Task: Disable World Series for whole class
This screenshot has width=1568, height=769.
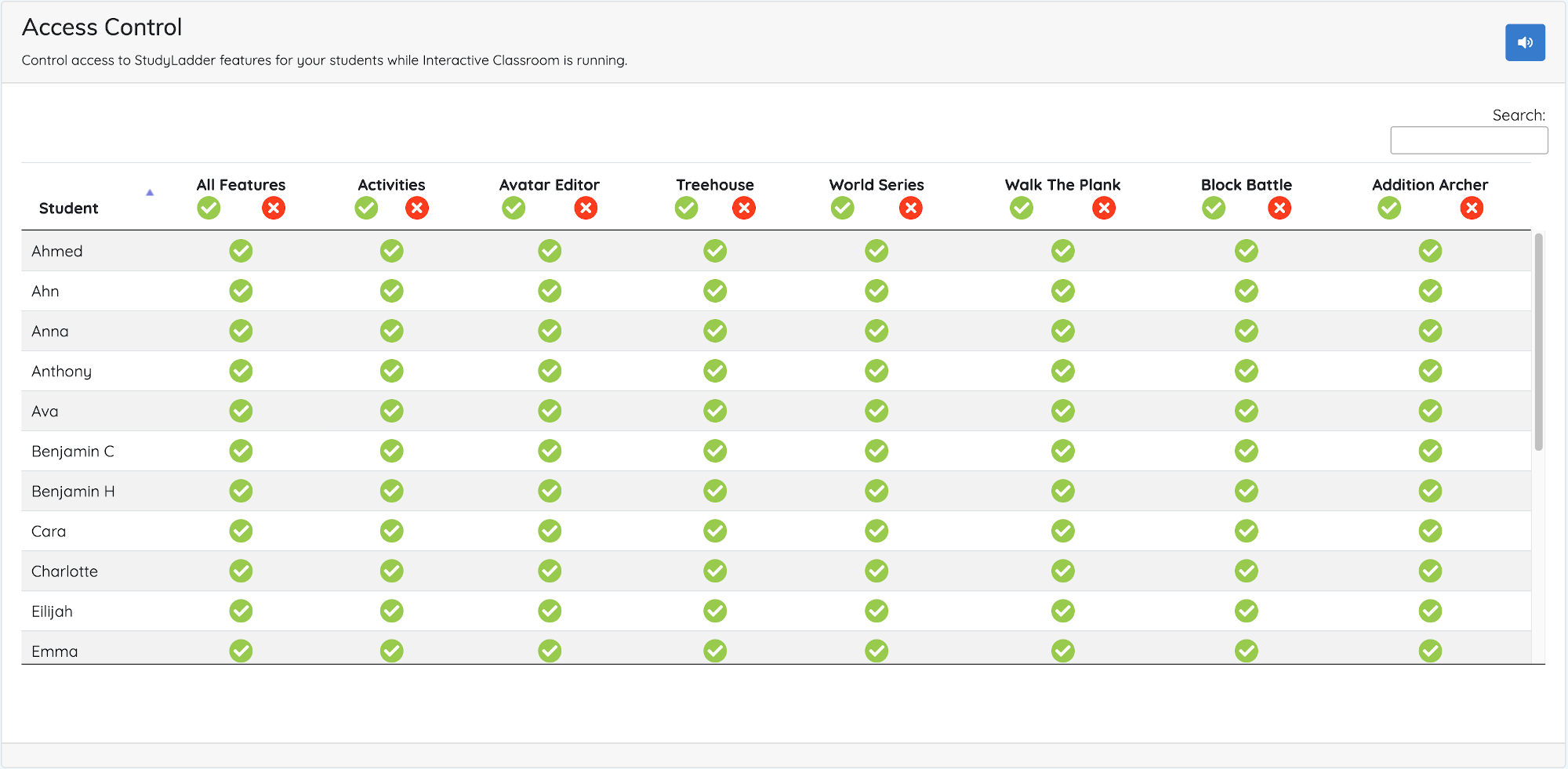Action: point(910,208)
